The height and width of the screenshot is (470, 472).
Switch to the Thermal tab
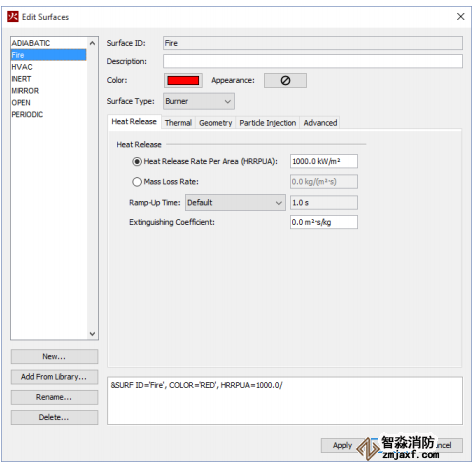click(178, 123)
